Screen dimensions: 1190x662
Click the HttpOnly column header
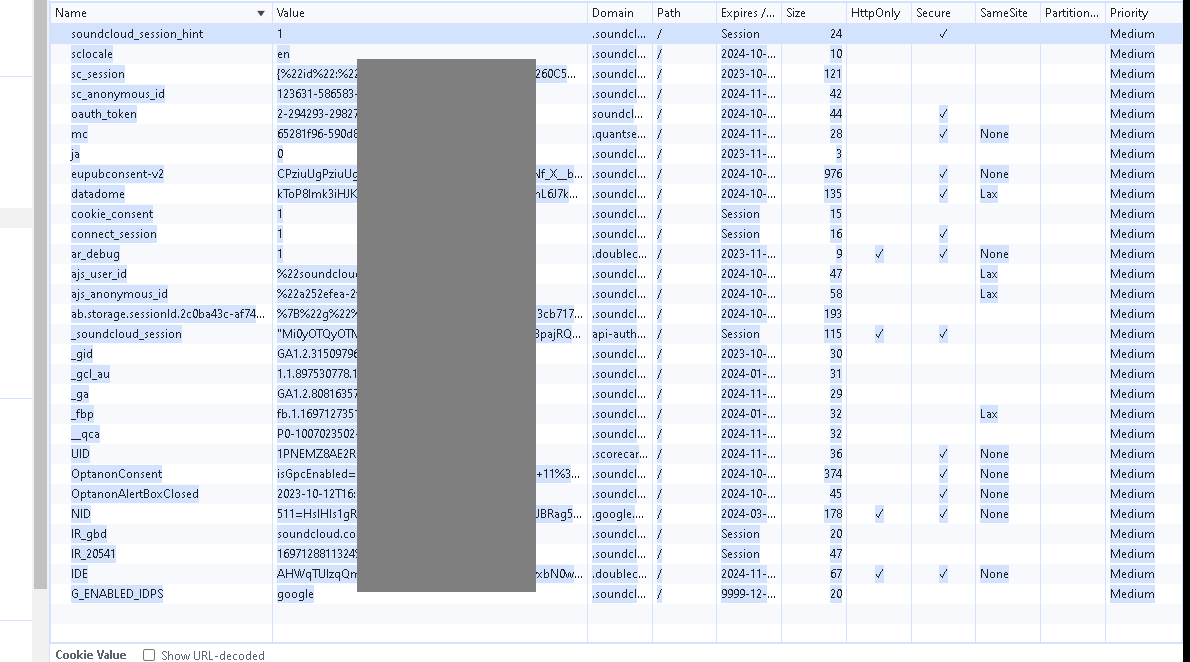878,13
